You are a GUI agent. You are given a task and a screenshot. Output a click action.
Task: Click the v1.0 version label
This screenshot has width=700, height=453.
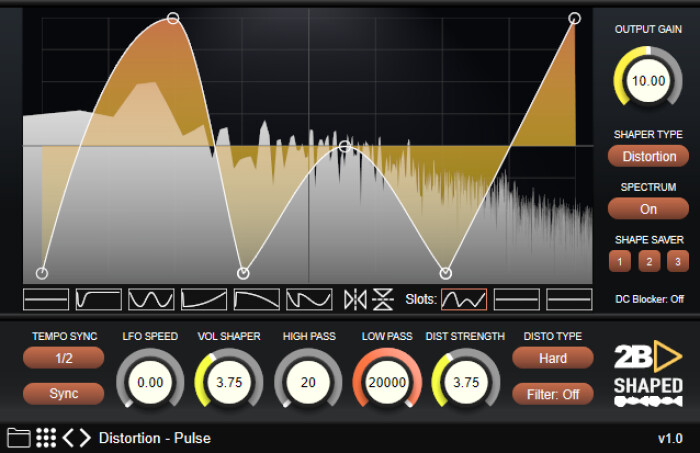coord(671,438)
